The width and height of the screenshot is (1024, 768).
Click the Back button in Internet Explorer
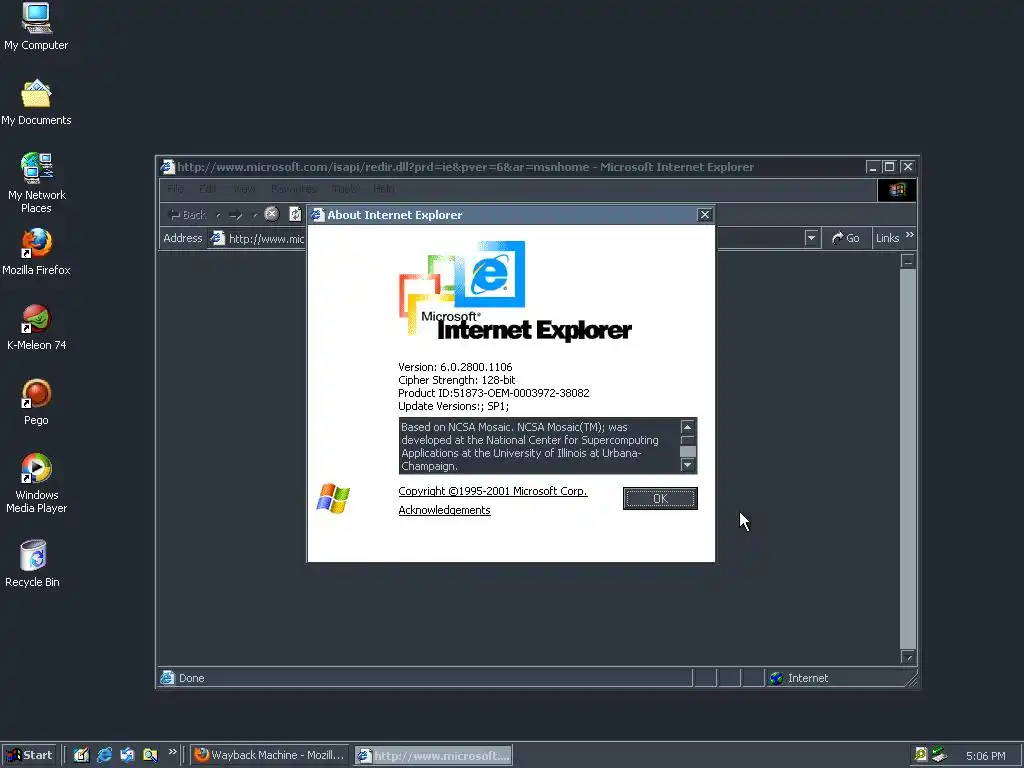point(187,214)
